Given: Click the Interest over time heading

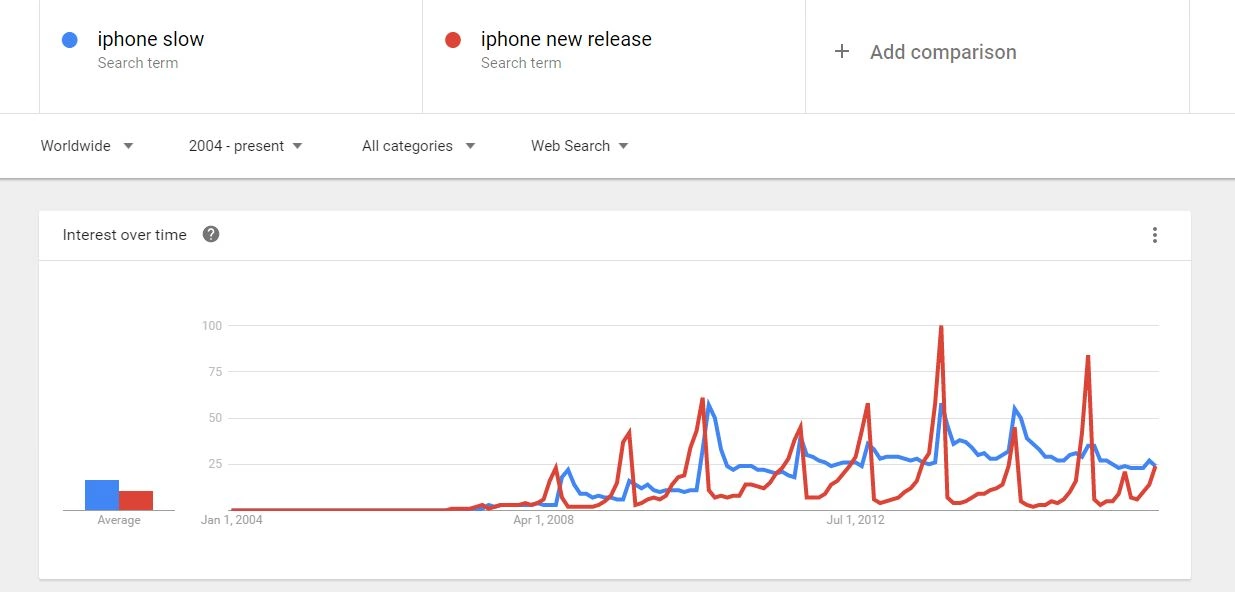Looking at the screenshot, I should [x=125, y=235].
